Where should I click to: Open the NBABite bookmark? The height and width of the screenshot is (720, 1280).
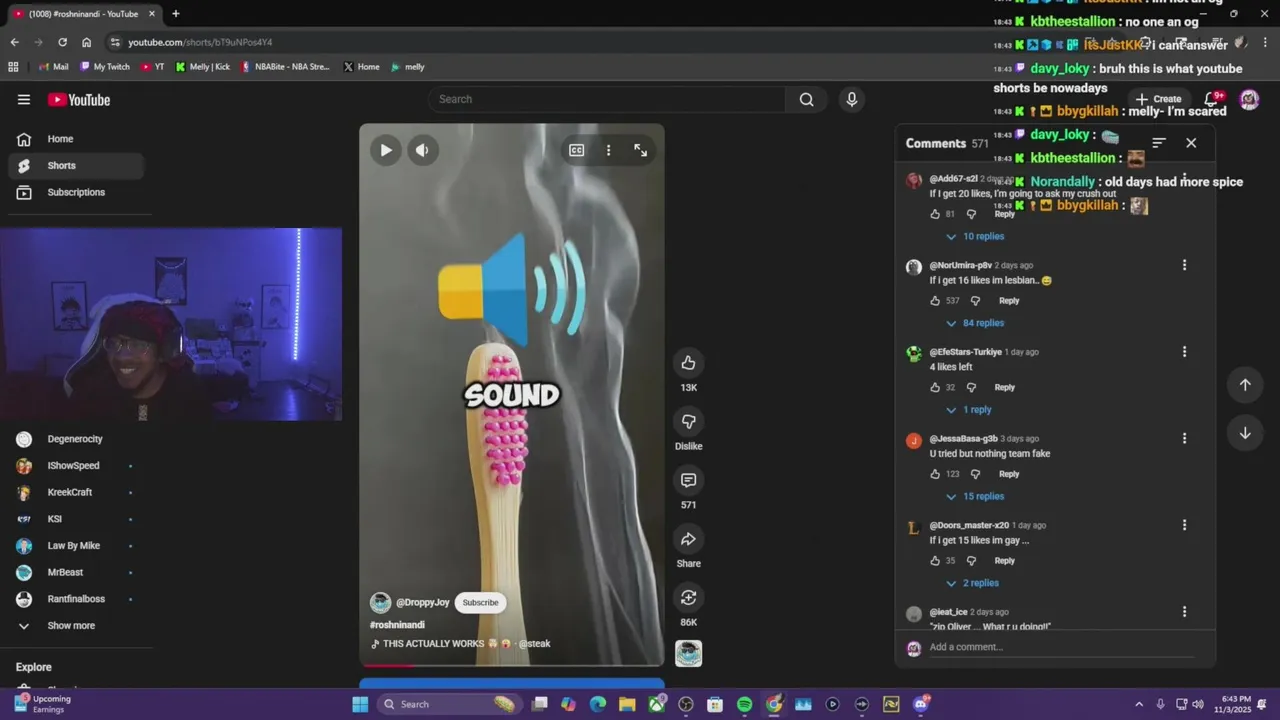285,67
